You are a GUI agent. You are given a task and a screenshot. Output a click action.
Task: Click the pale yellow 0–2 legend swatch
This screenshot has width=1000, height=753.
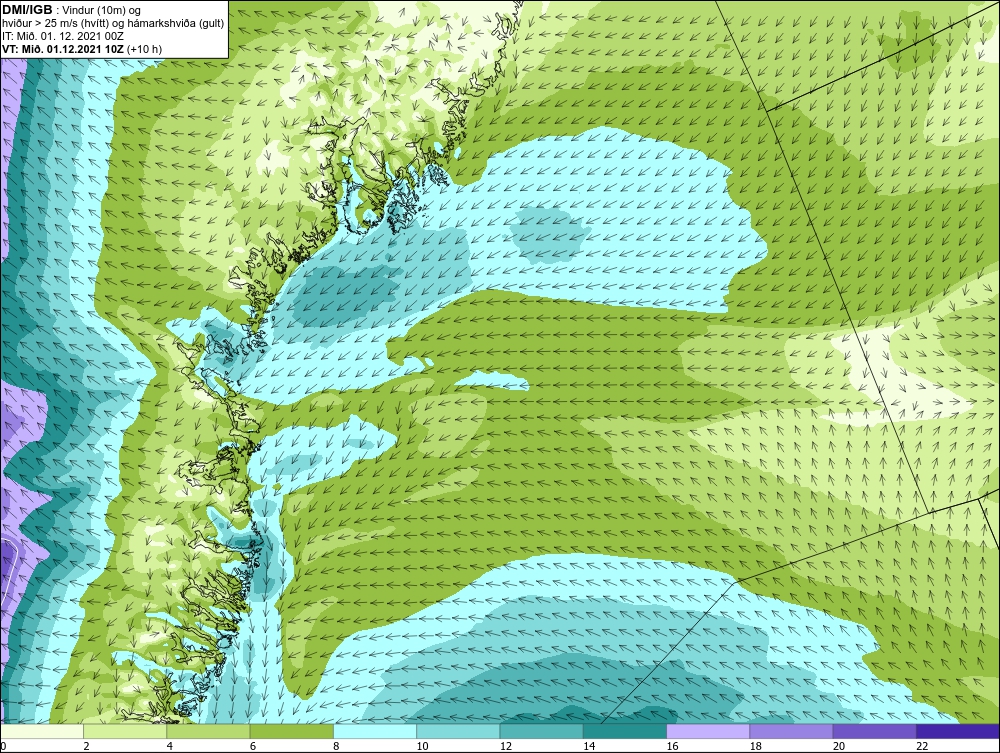coord(42,731)
